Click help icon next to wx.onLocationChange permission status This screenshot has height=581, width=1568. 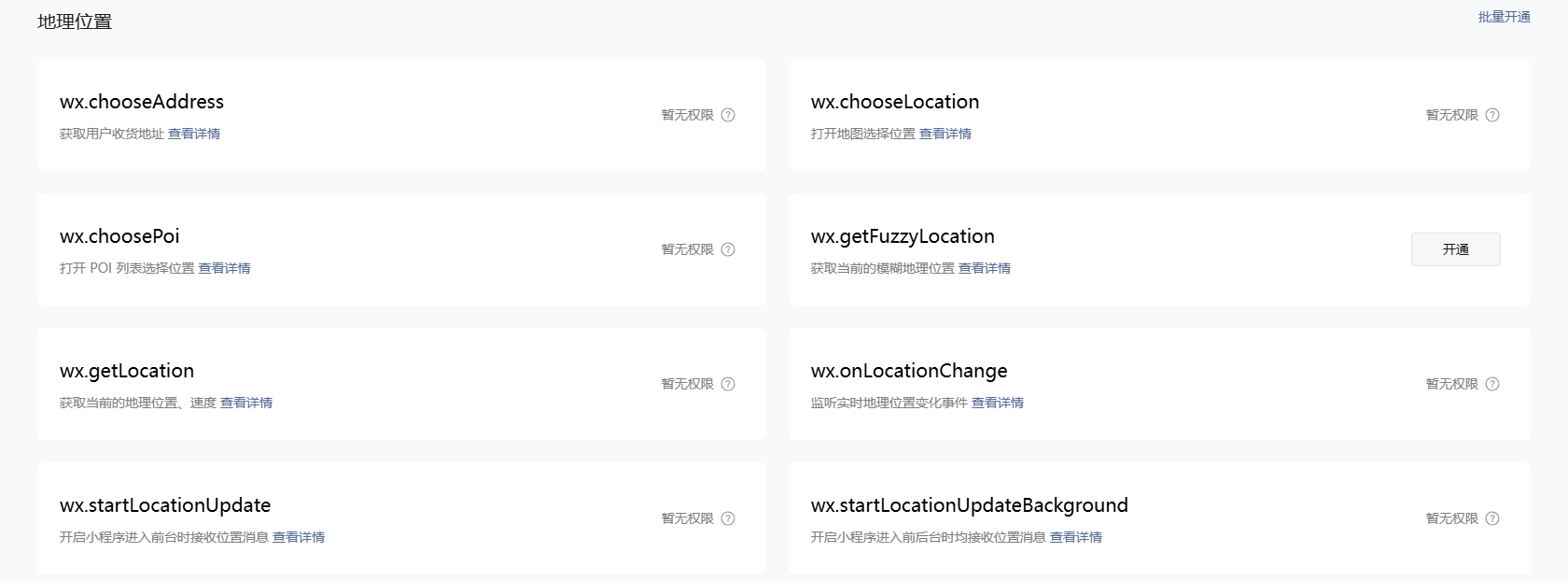coord(1492,384)
